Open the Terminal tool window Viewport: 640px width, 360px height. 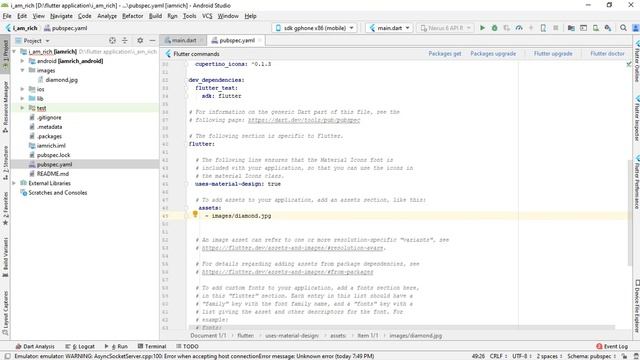pyautogui.click(x=152, y=346)
